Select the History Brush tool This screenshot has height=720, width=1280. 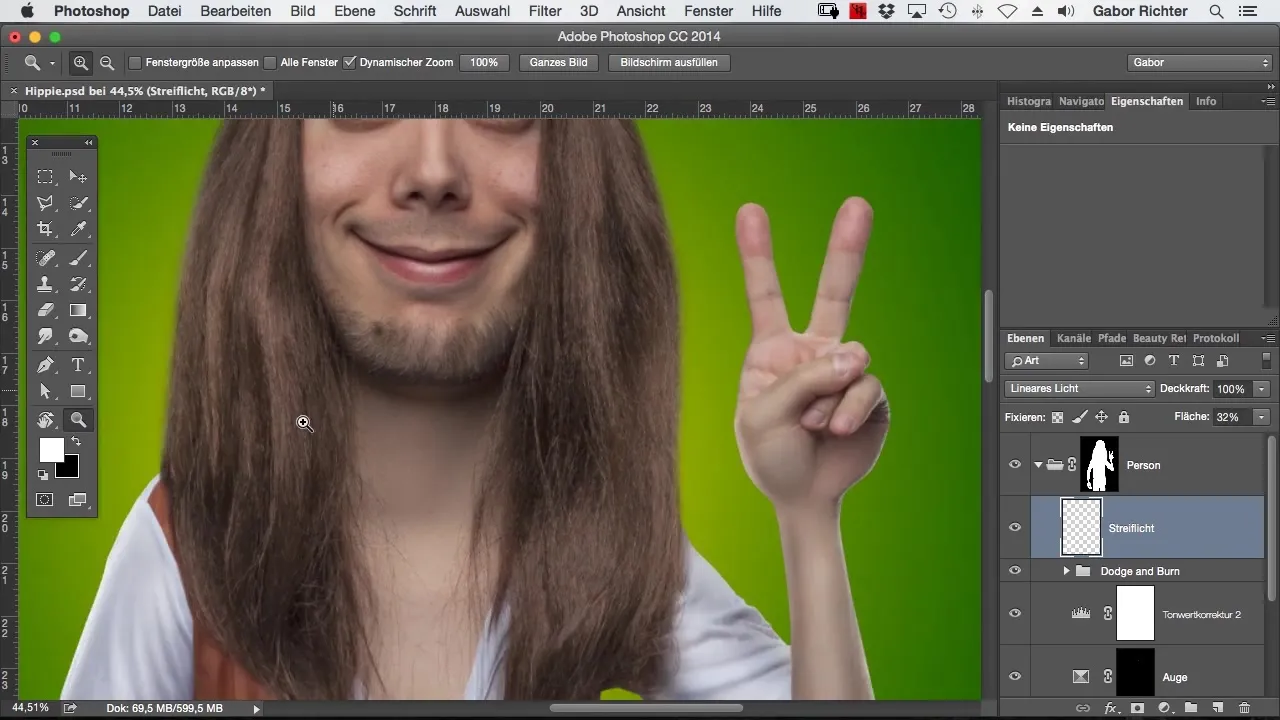[x=78, y=284]
